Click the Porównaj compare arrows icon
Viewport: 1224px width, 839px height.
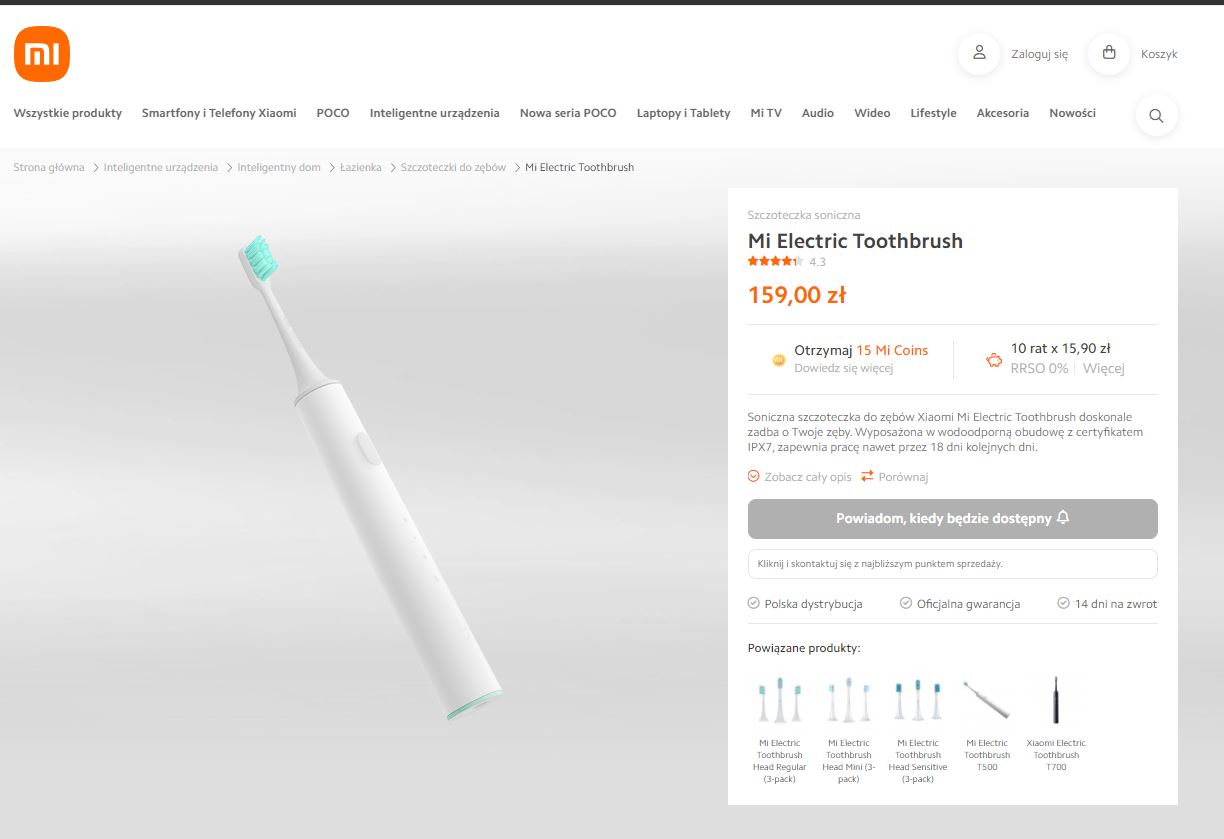click(x=867, y=477)
